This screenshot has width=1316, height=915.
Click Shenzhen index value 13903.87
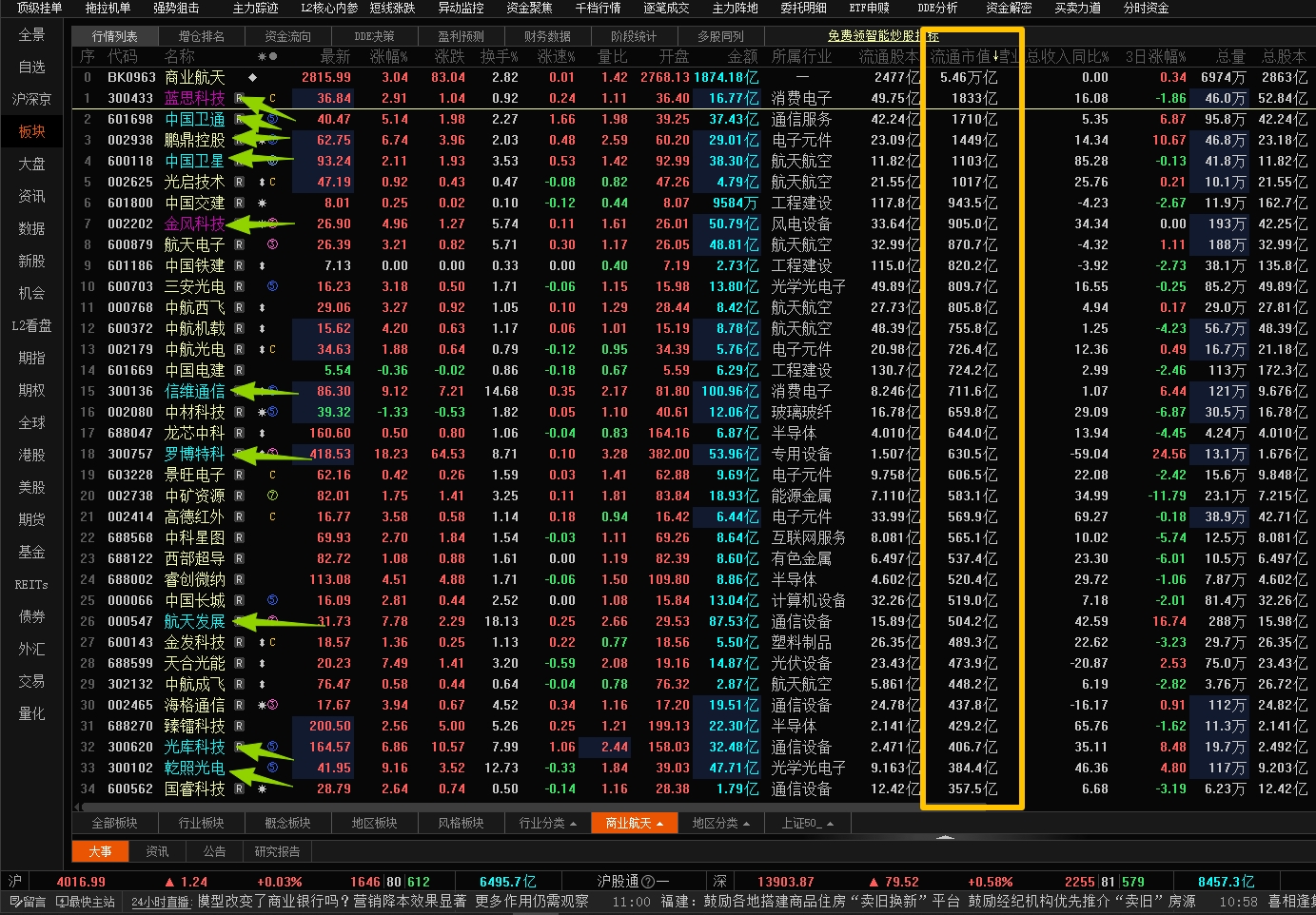785,882
